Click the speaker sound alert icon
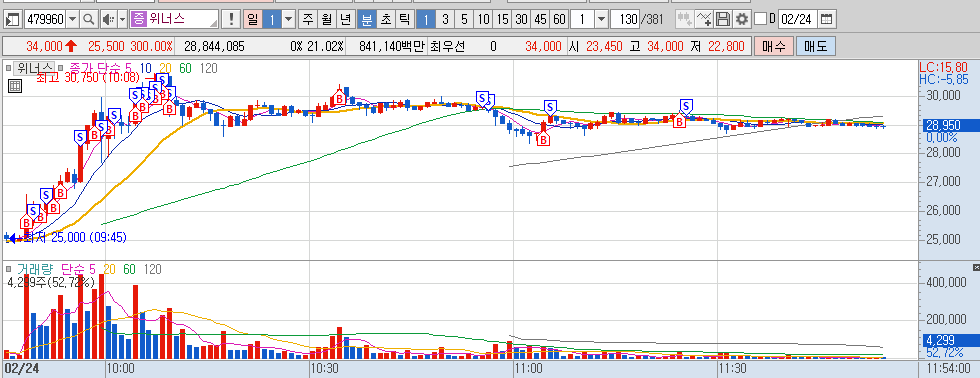 click(108, 19)
